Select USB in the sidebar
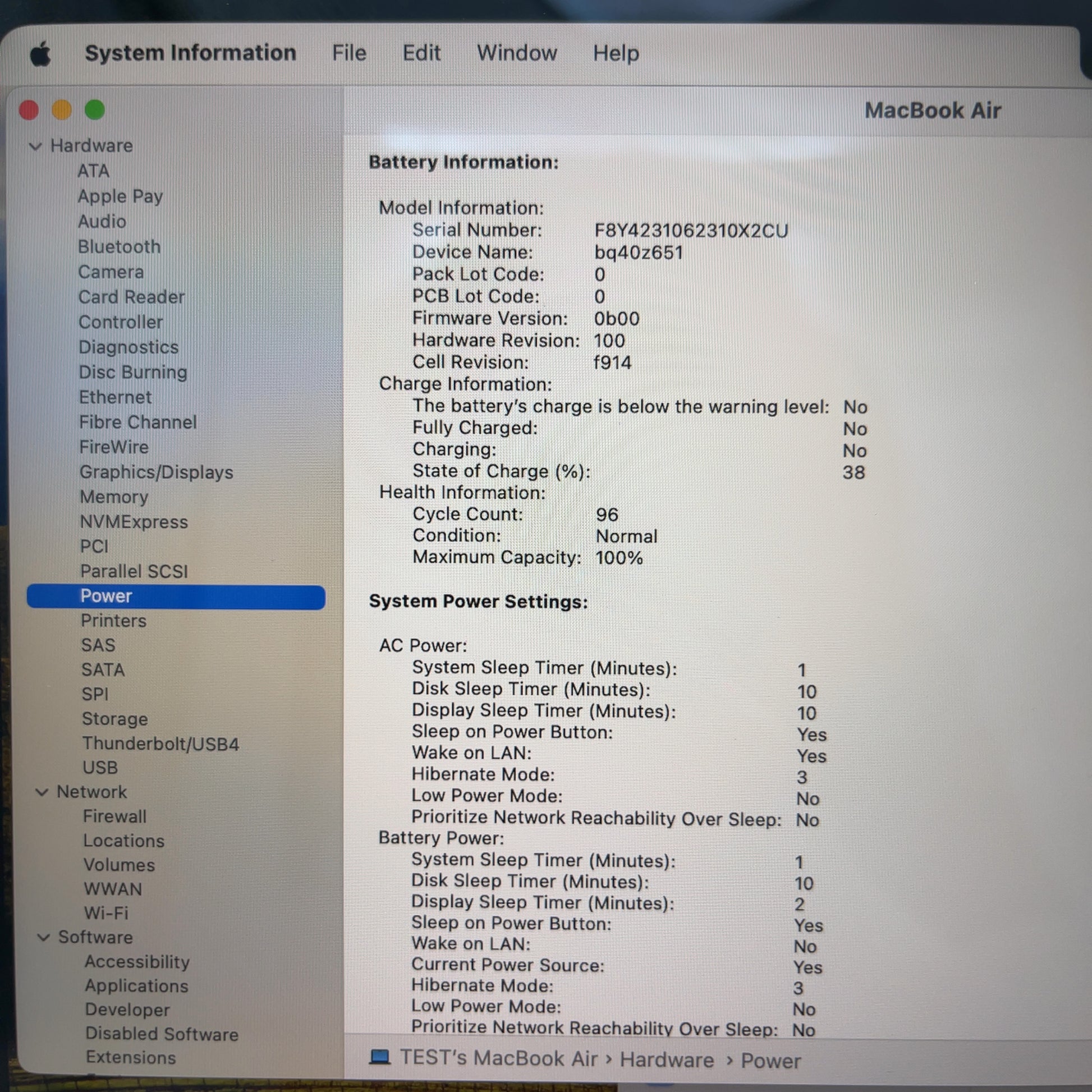Image resolution: width=1092 pixels, height=1092 pixels. [100, 768]
